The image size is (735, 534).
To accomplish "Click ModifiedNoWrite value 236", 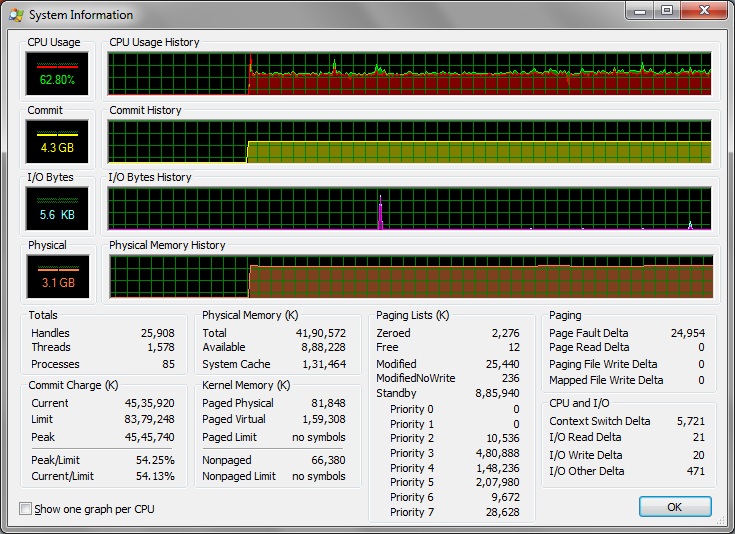I will [x=510, y=378].
